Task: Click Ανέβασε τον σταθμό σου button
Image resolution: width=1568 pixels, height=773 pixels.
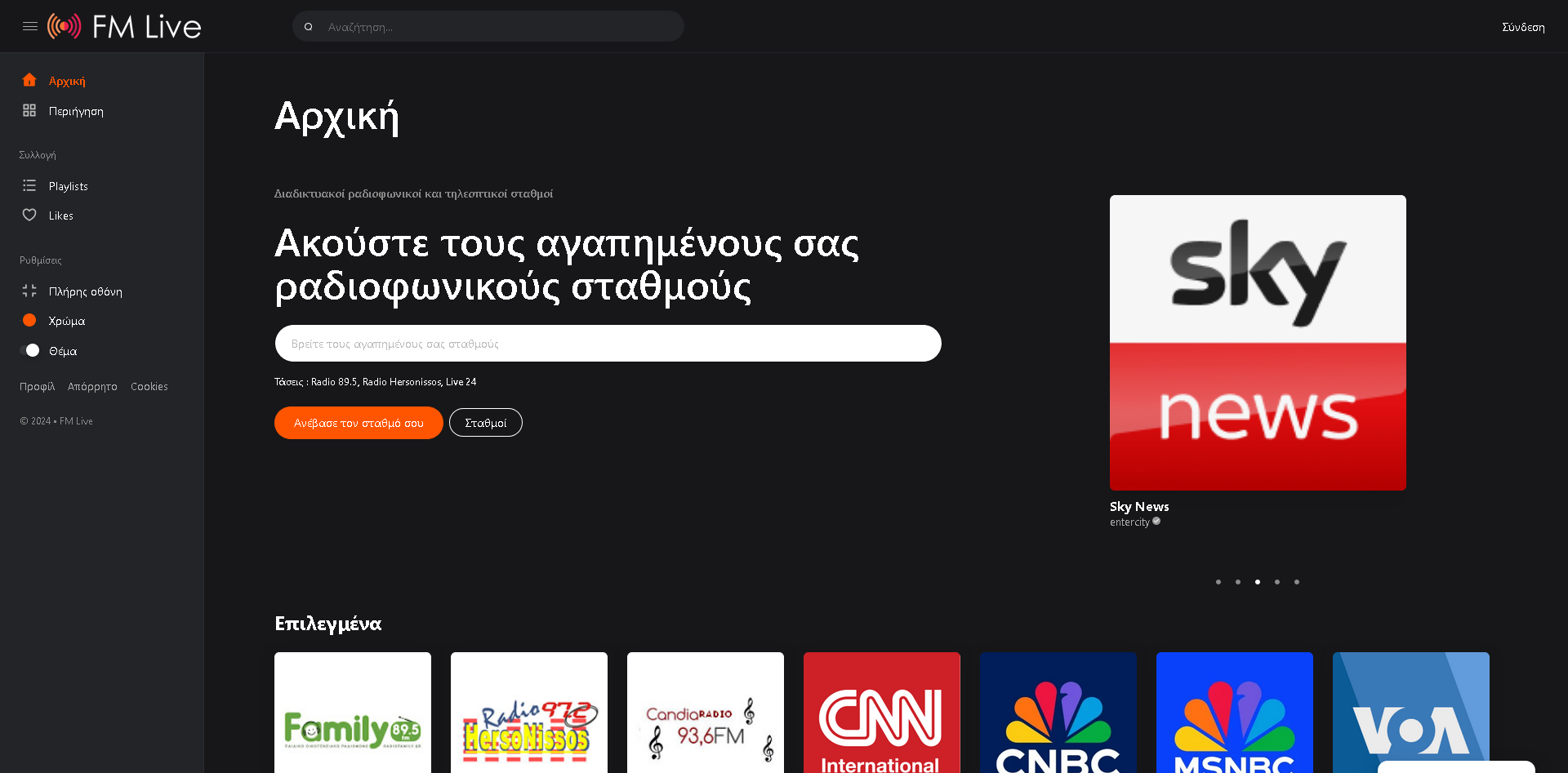Action: [359, 423]
